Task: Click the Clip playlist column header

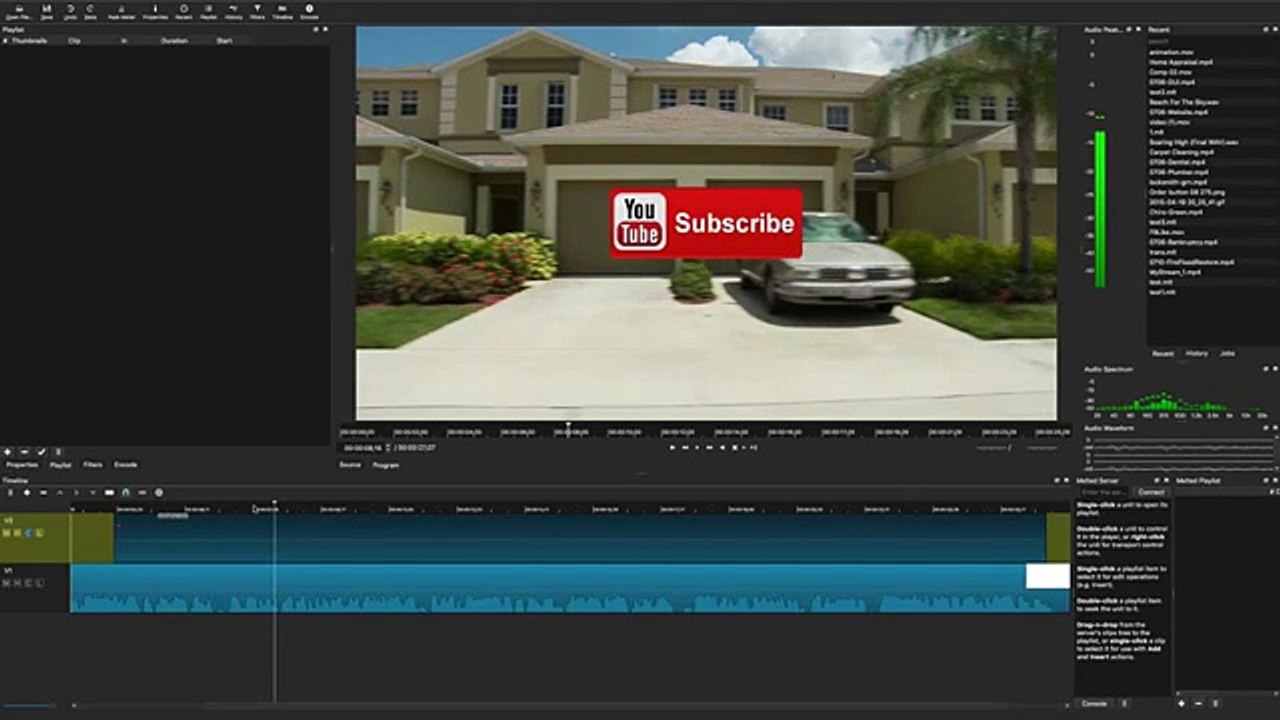Action: 74,41
